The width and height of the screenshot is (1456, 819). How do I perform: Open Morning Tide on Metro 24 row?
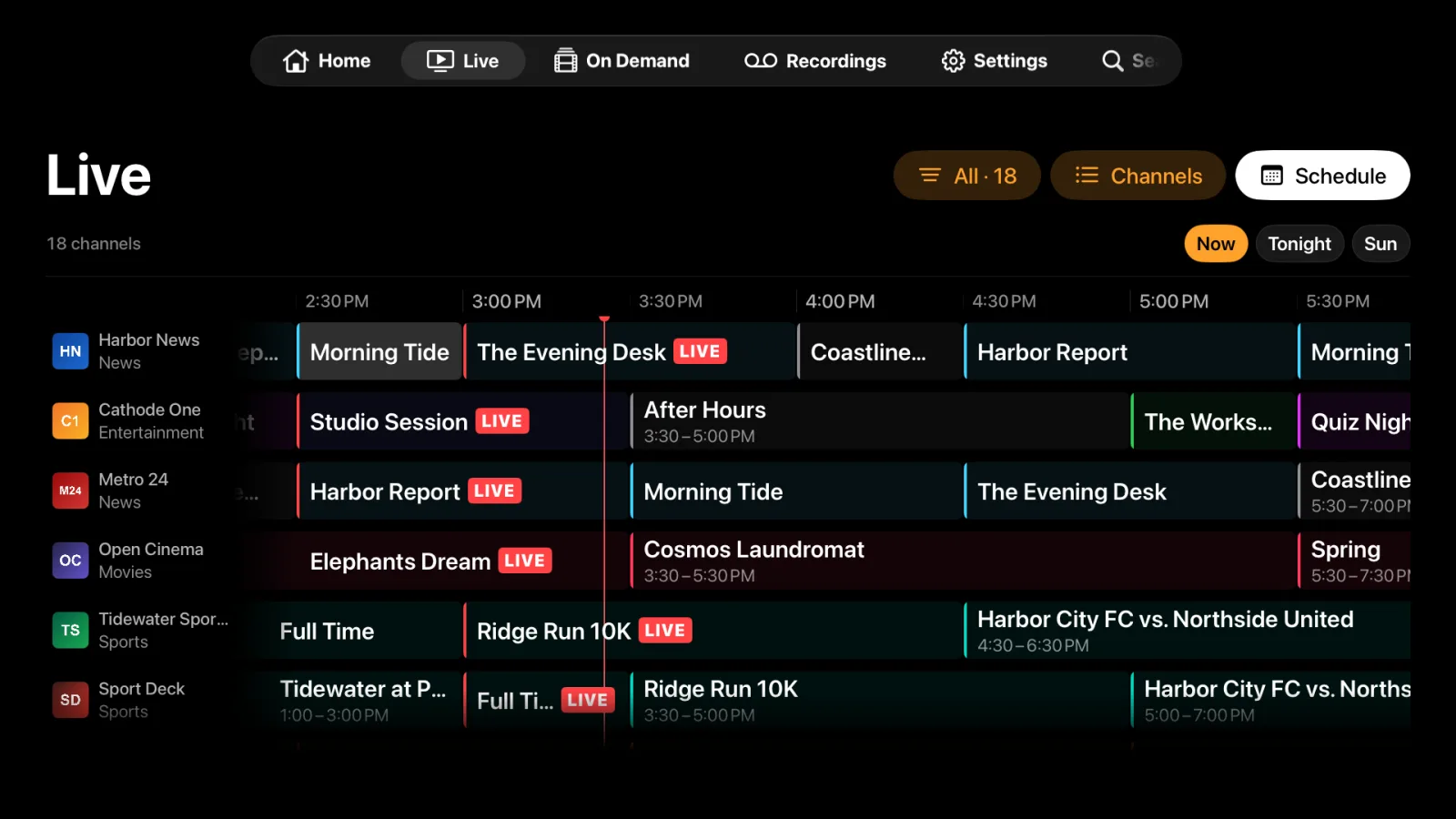pyautogui.click(x=796, y=490)
